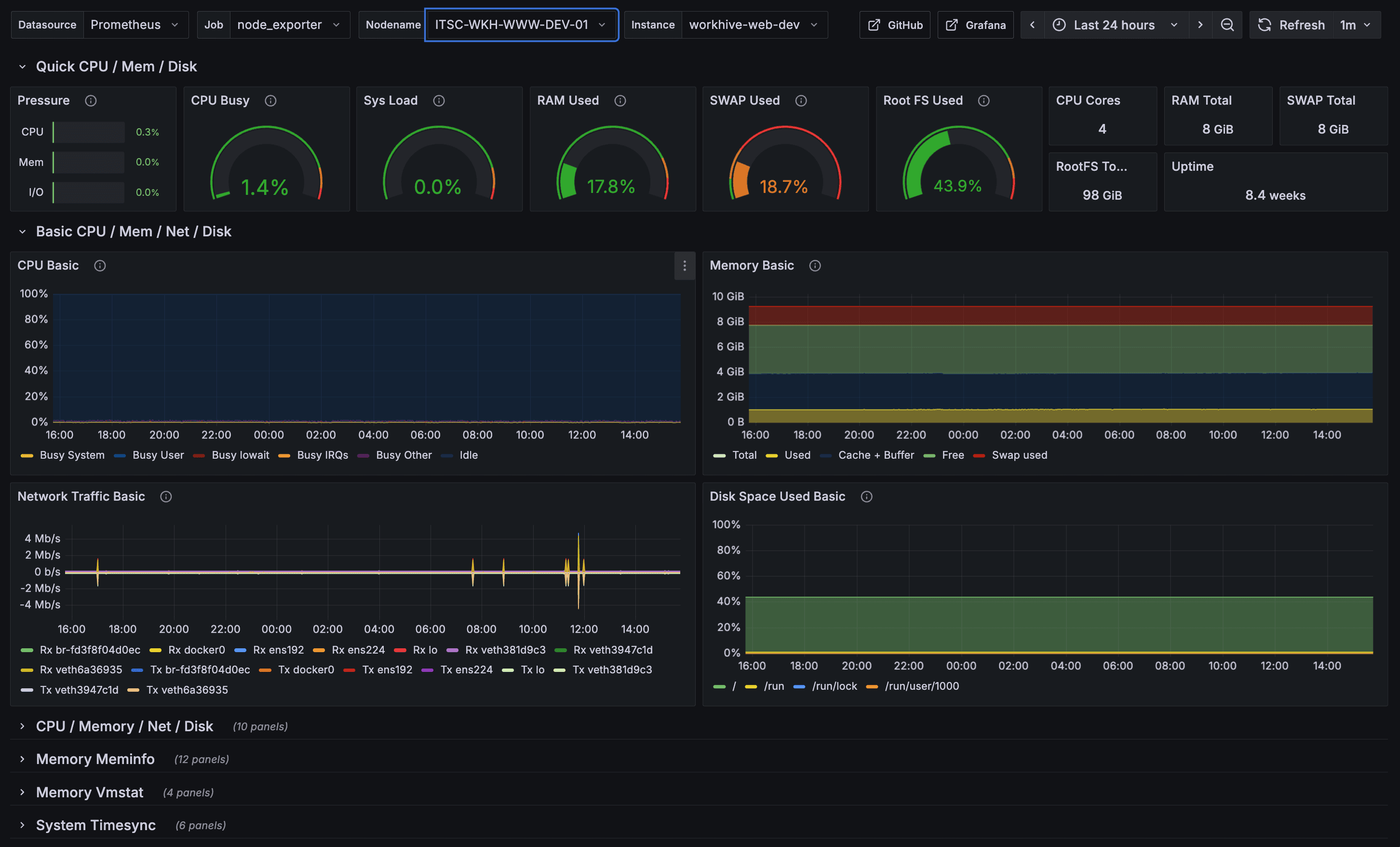Click info icon beside Network Traffic Basic
The height and width of the screenshot is (847, 1400).
tap(165, 496)
